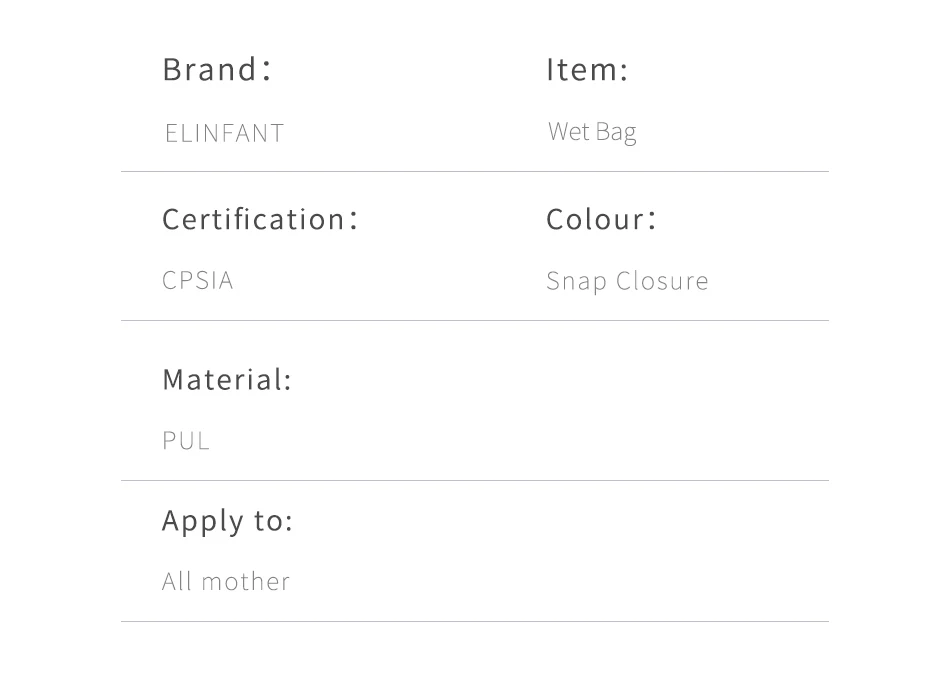Click the word mother under Apply to
This screenshot has height=690, width=950.
(x=245, y=581)
